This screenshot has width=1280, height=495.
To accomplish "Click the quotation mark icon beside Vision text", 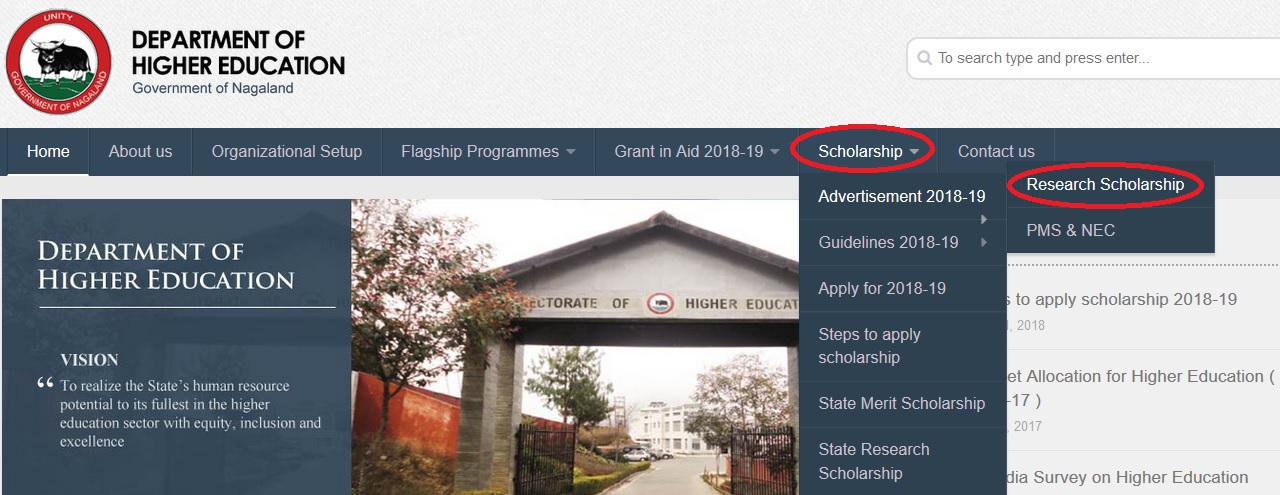I will (x=45, y=383).
